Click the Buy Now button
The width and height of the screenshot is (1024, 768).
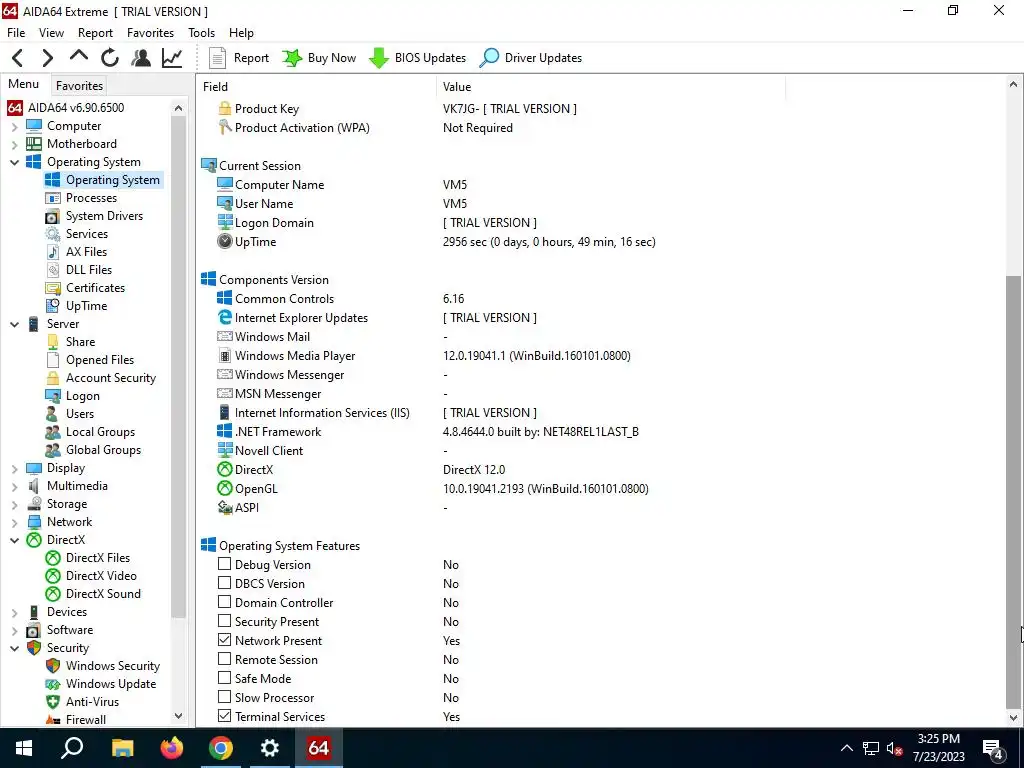[319, 58]
